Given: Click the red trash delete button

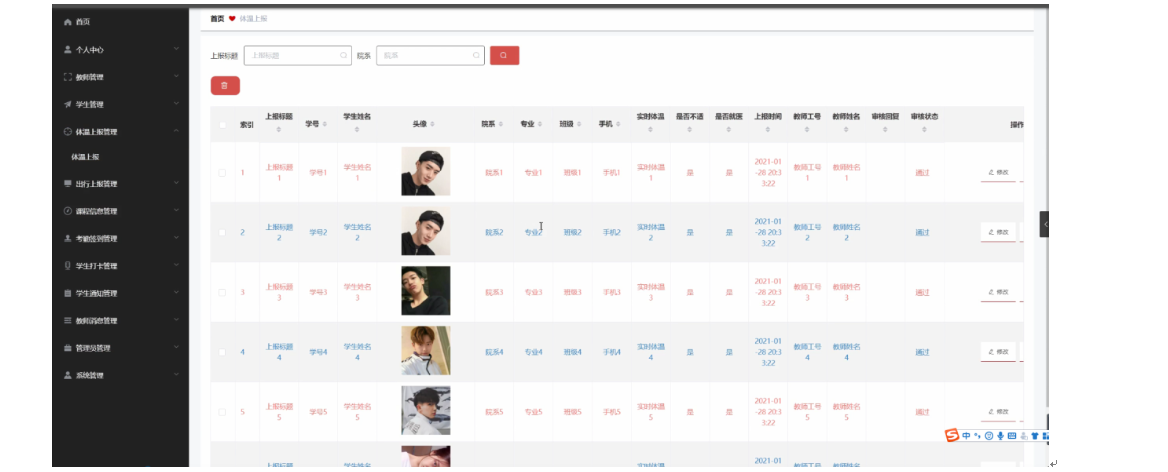Looking at the screenshot, I should click(225, 86).
